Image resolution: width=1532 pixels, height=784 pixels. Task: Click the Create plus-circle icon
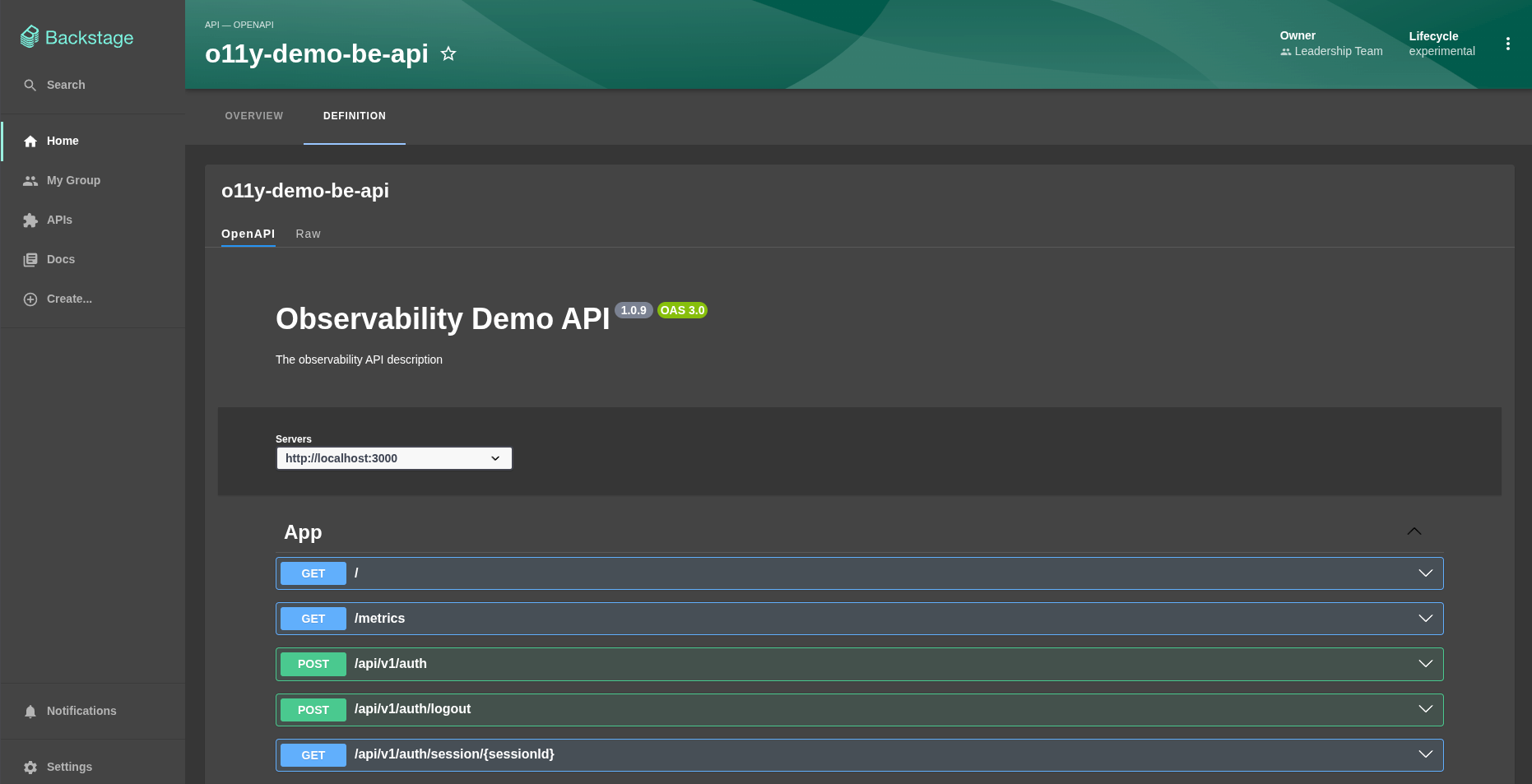click(30, 299)
